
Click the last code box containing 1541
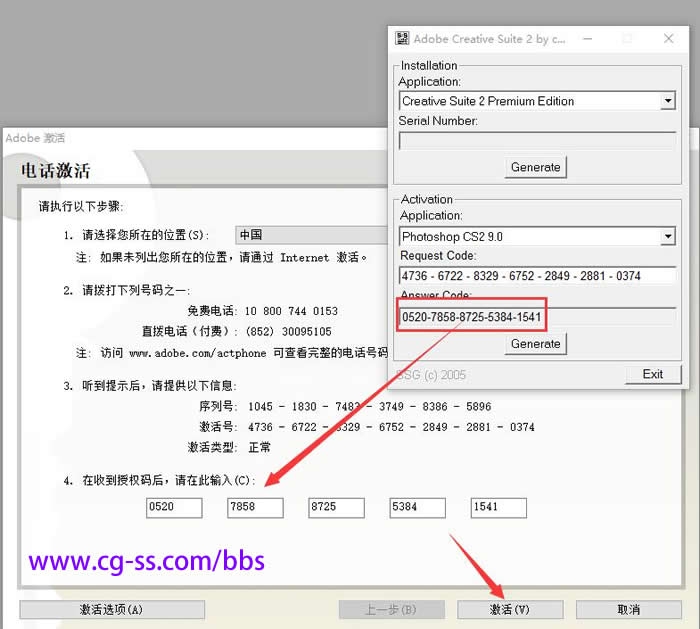pos(498,508)
